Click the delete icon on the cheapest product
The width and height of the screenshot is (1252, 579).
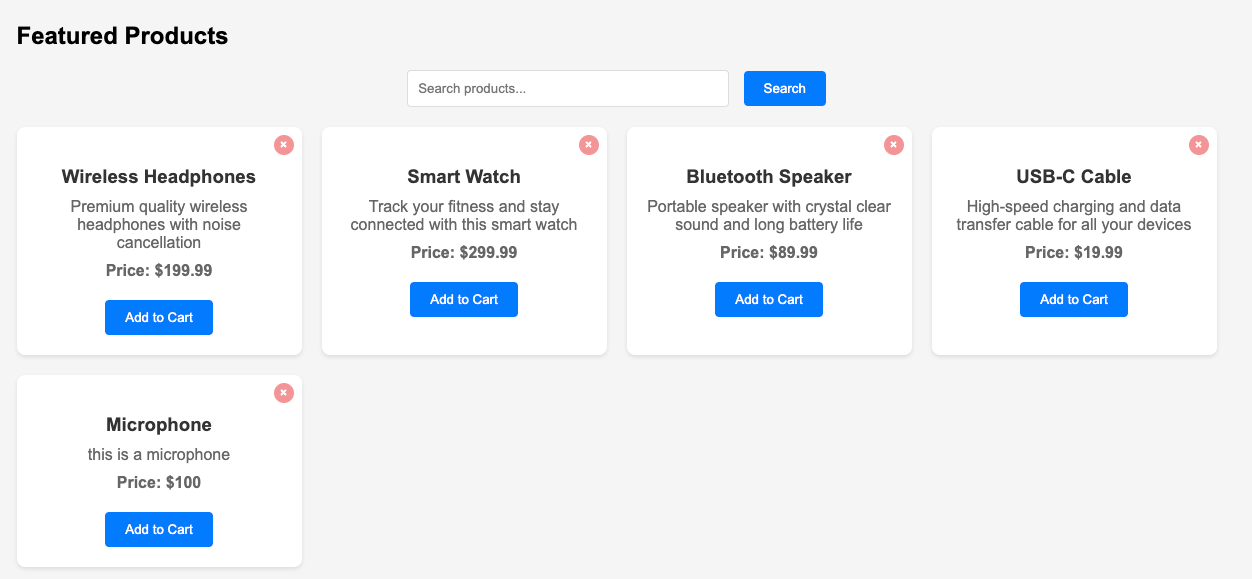pos(1198,144)
